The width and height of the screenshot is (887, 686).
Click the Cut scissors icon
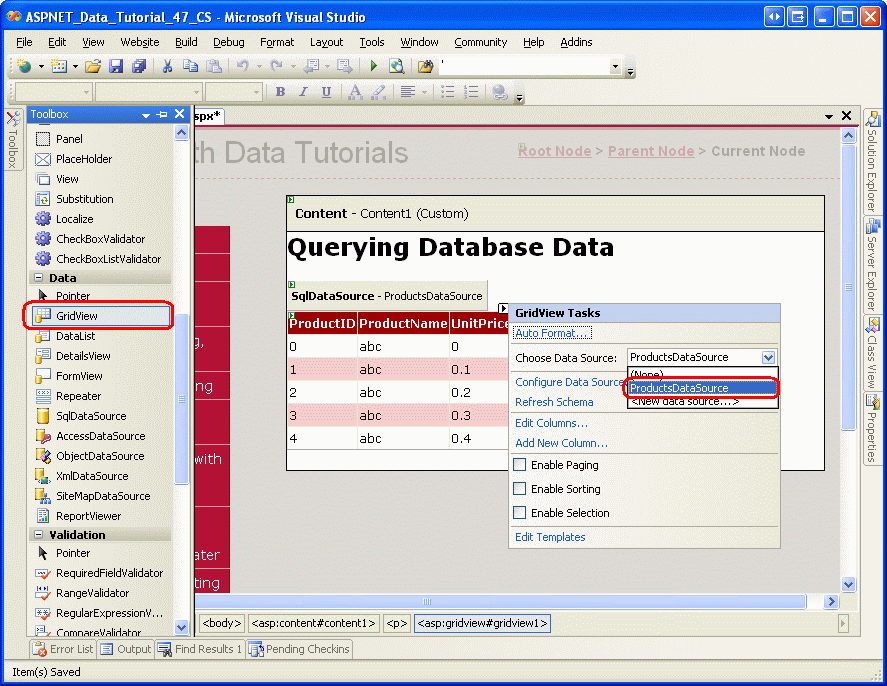click(167, 66)
